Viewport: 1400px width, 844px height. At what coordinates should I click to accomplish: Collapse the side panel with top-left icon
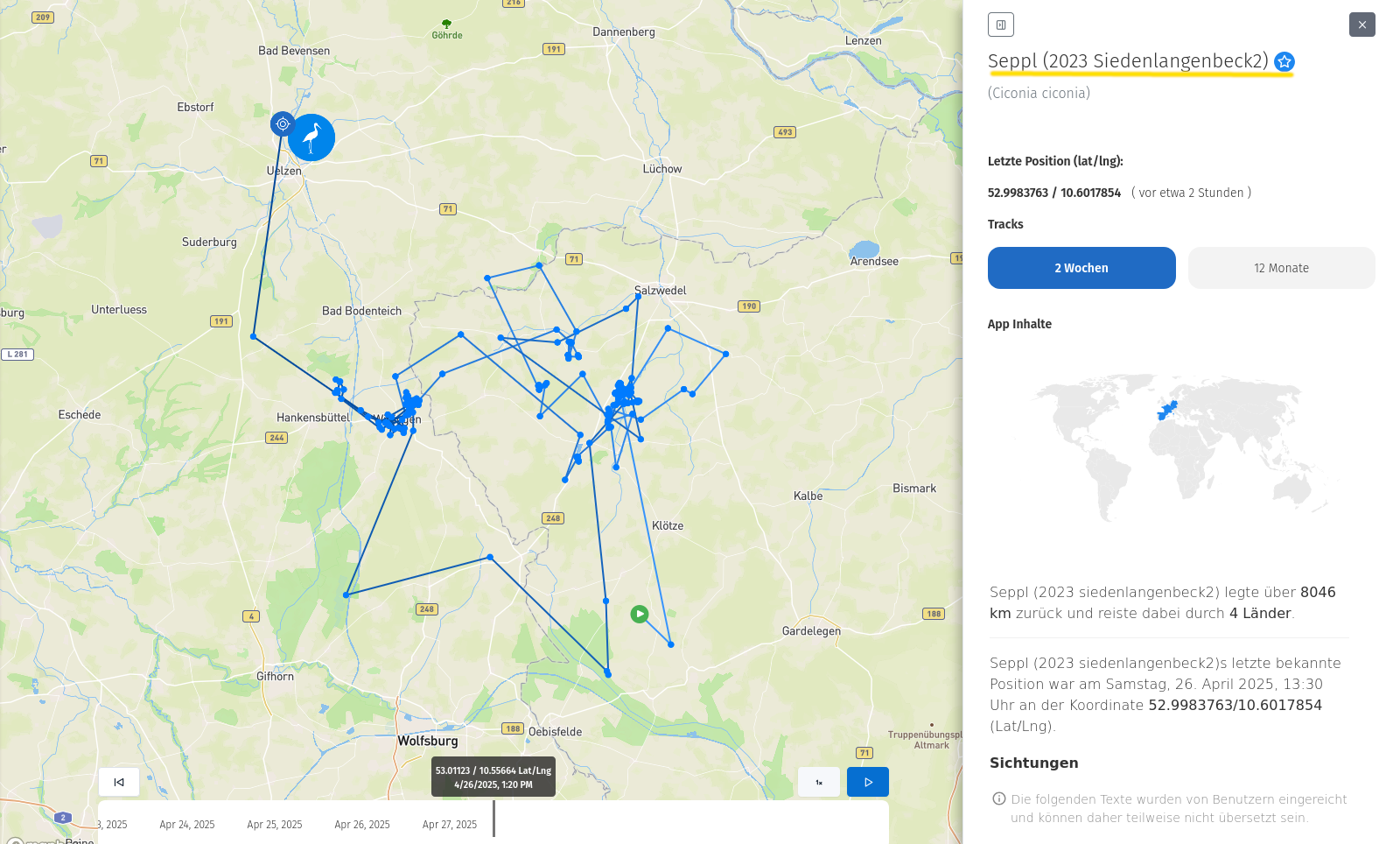pos(1001,25)
